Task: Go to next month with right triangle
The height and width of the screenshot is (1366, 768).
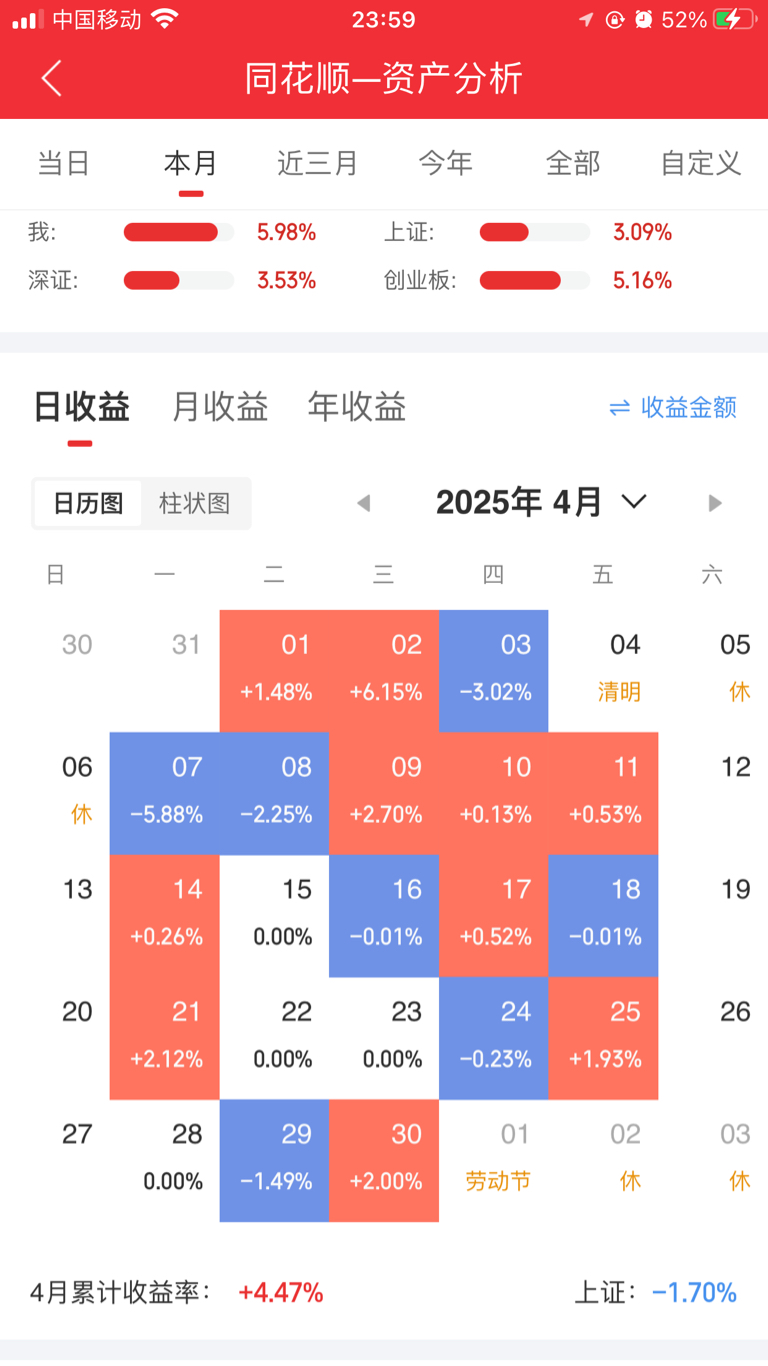Action: (x=714, y=503)
